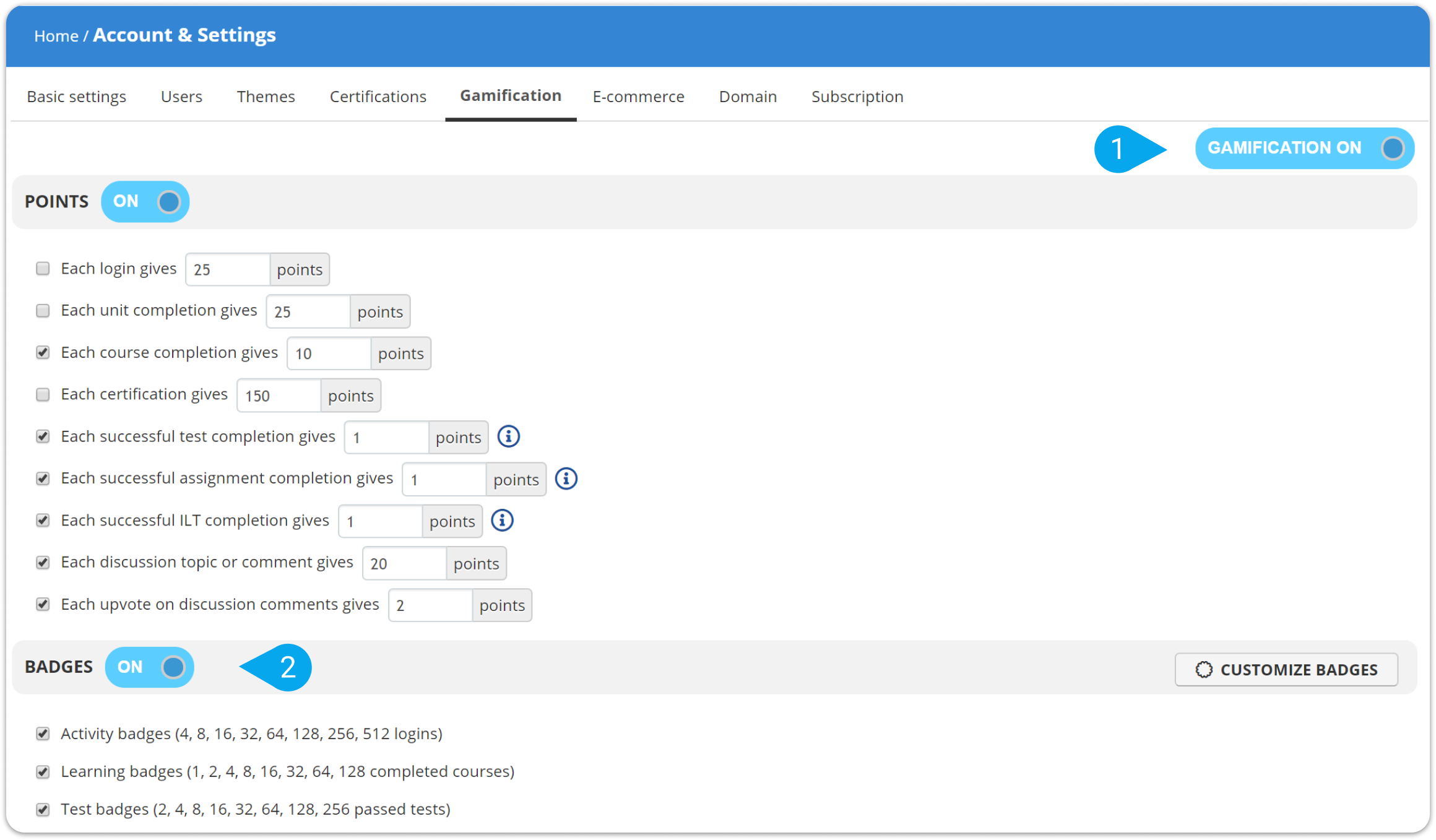Open the Basic settings tab
1436x840 pixels.
tap(77, 97)
